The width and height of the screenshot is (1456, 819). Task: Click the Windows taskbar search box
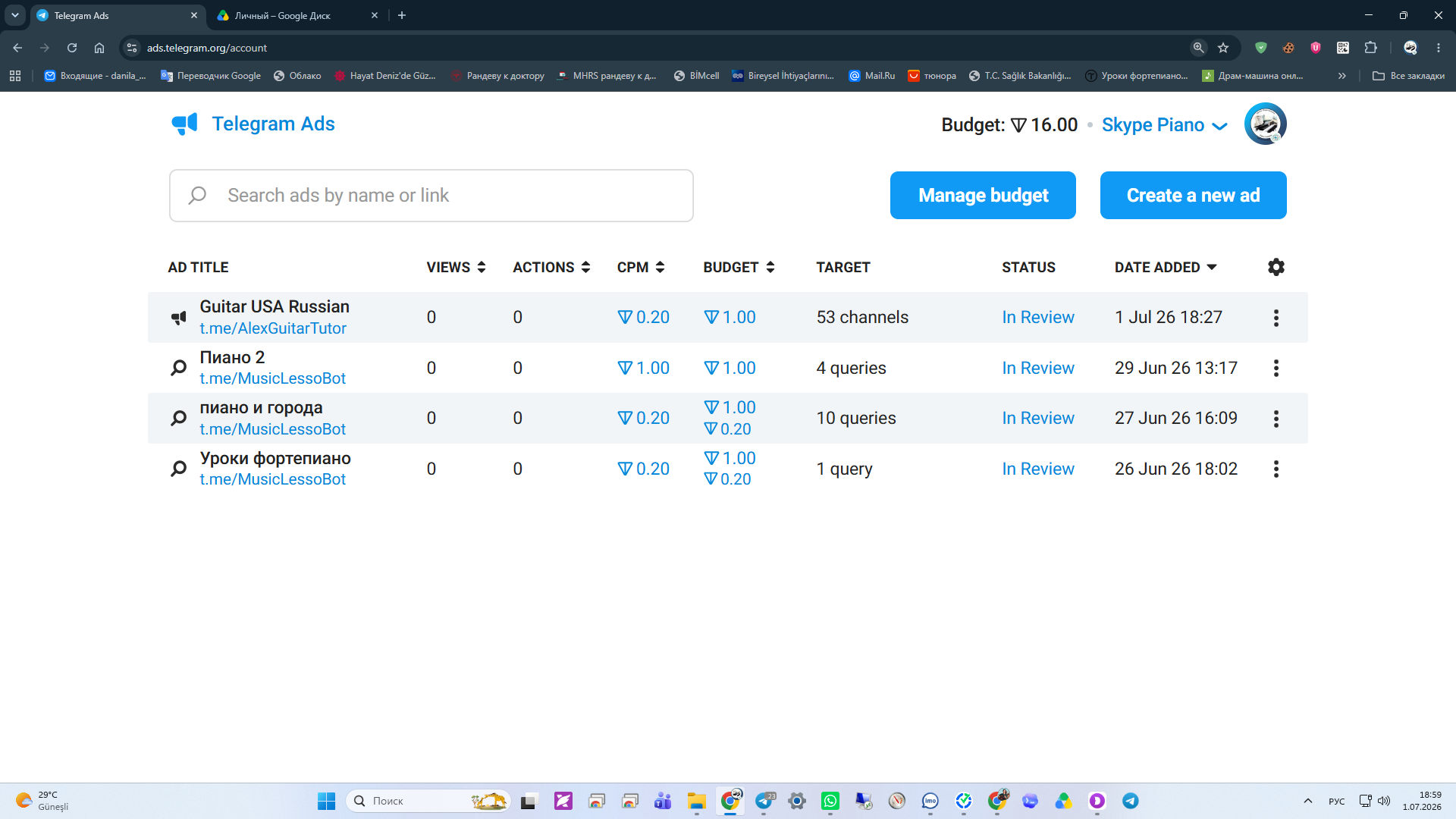(428, 801)
